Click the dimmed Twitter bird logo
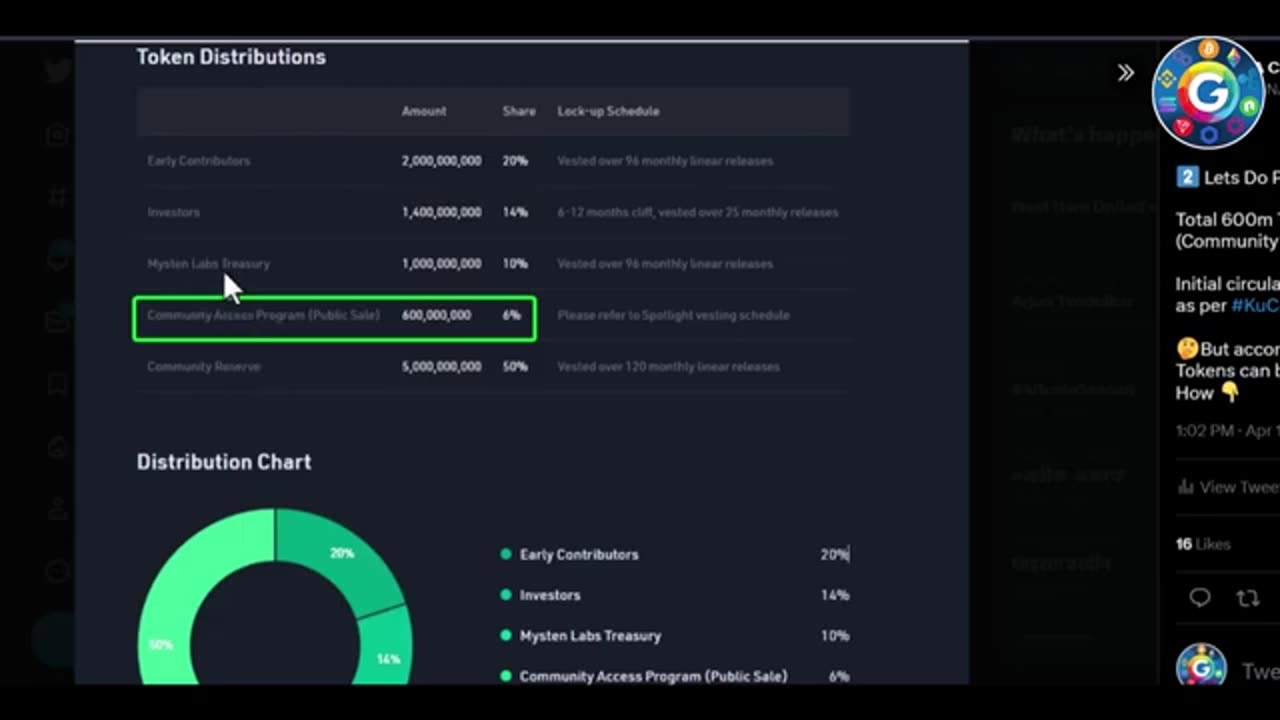This screenshot has width=1280, height=720. coord(59,70)
